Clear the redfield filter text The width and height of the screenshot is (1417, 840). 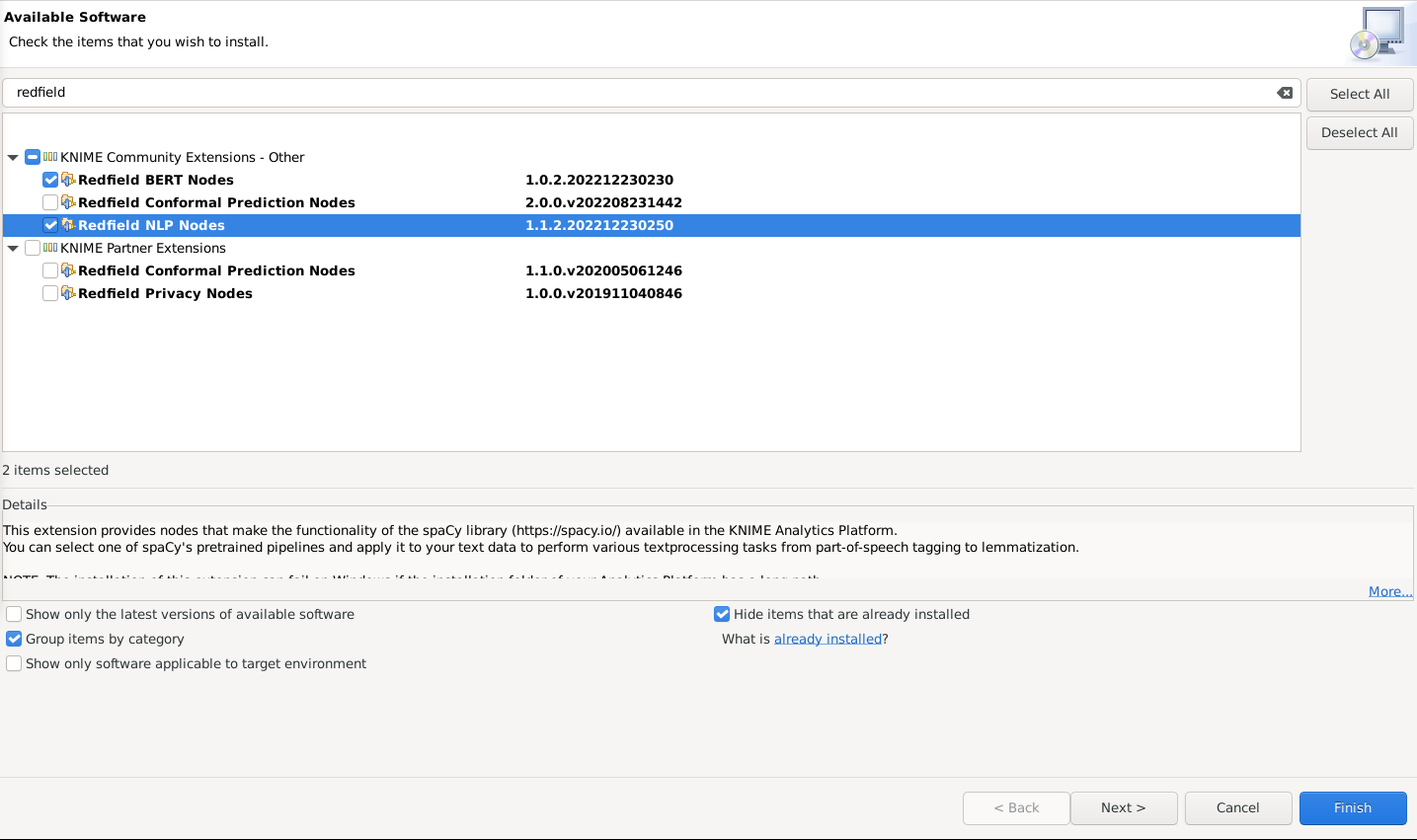click(1285, 93)
